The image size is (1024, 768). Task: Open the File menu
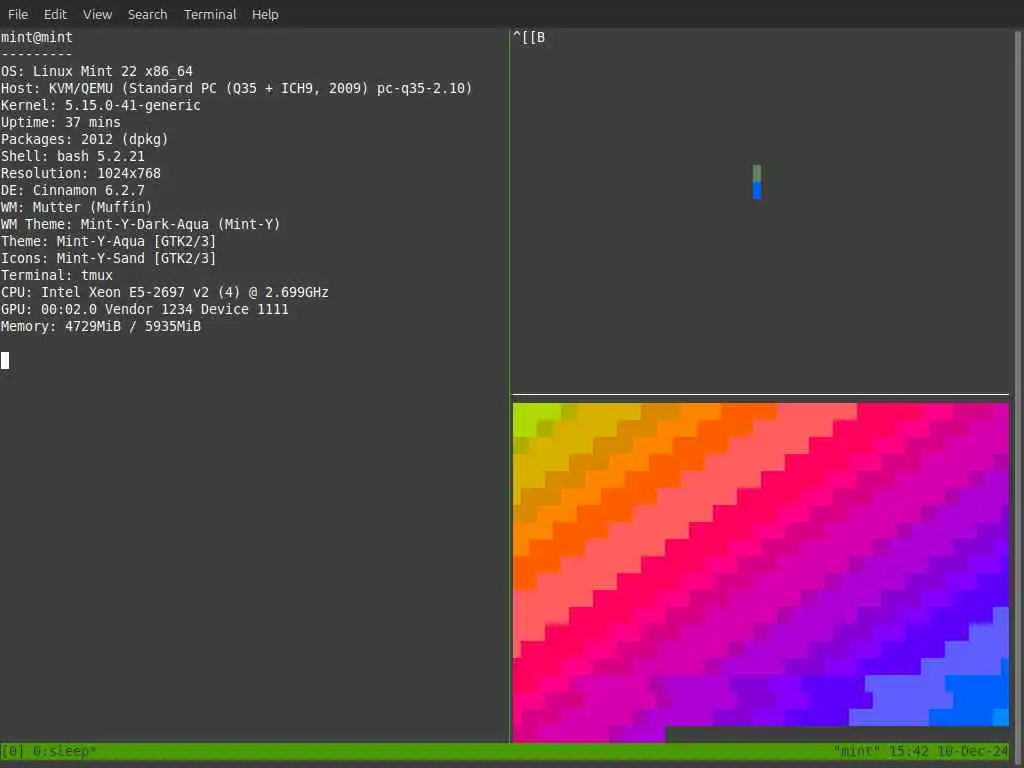click(x=18, y=14)
